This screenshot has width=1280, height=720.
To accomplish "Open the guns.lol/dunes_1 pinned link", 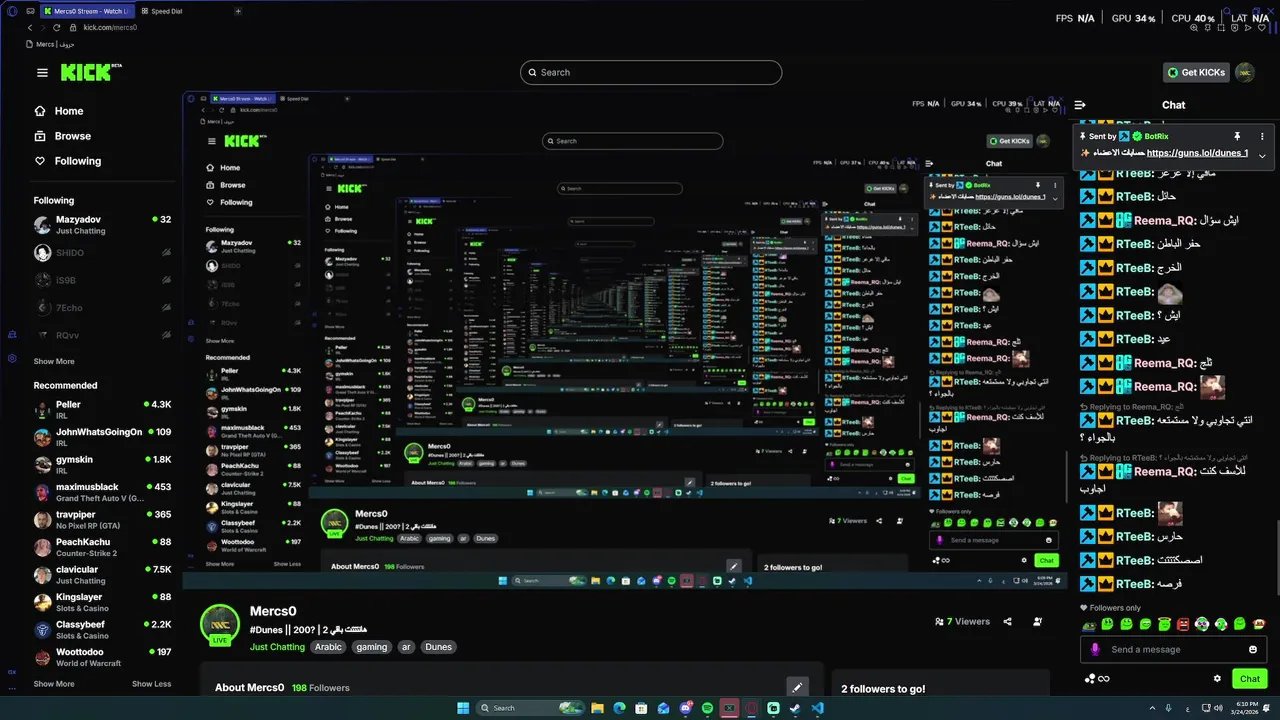I will point(1197,153).
